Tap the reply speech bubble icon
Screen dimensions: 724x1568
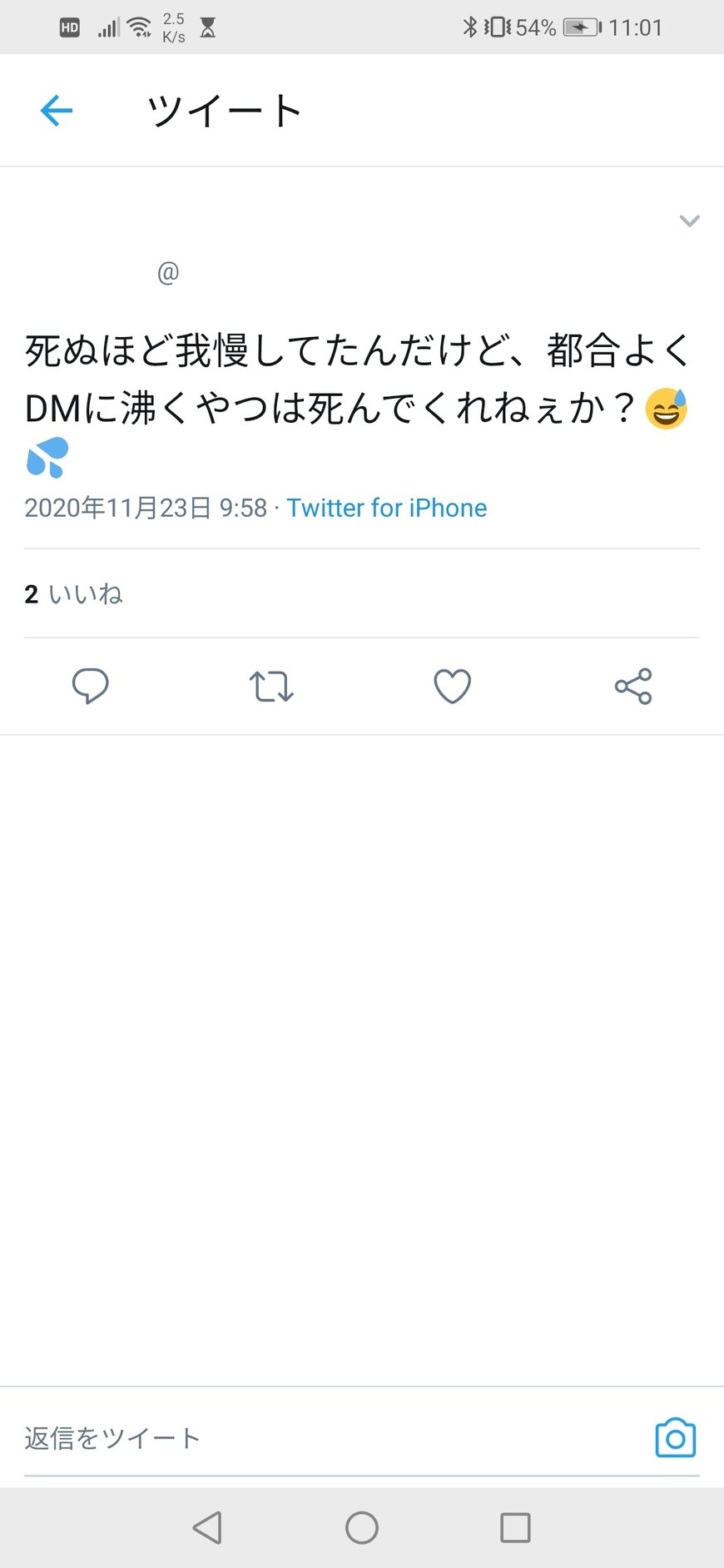90,687
